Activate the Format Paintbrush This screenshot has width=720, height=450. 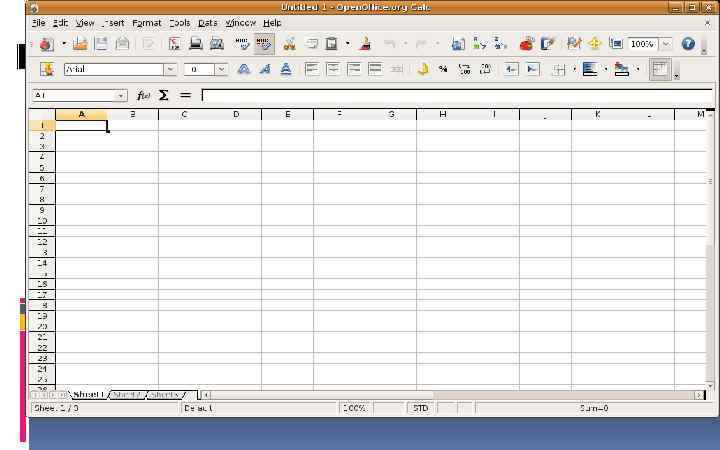[x=366, y=44]
